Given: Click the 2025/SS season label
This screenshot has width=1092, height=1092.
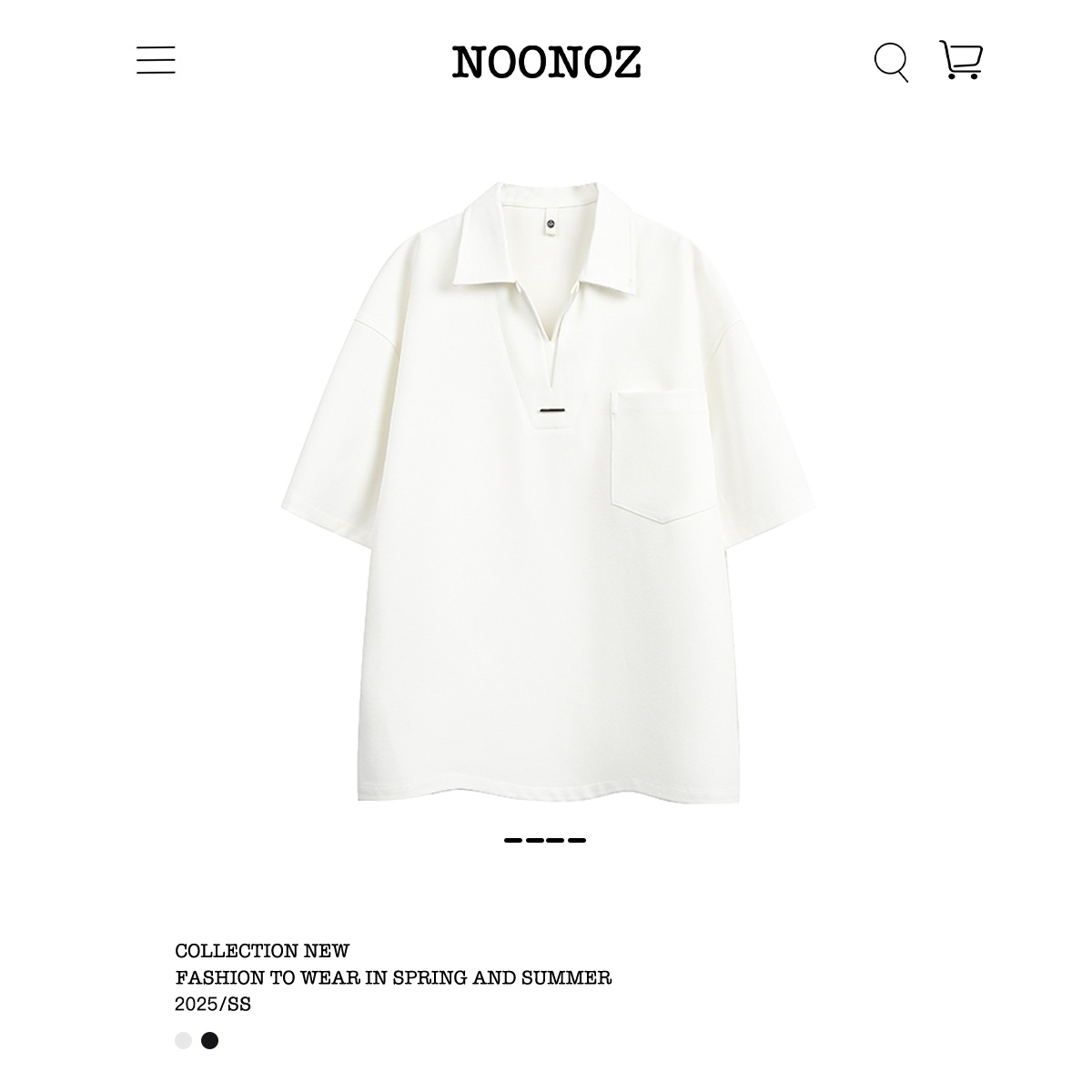Looking at the screenshot, I should point(213,1005).
